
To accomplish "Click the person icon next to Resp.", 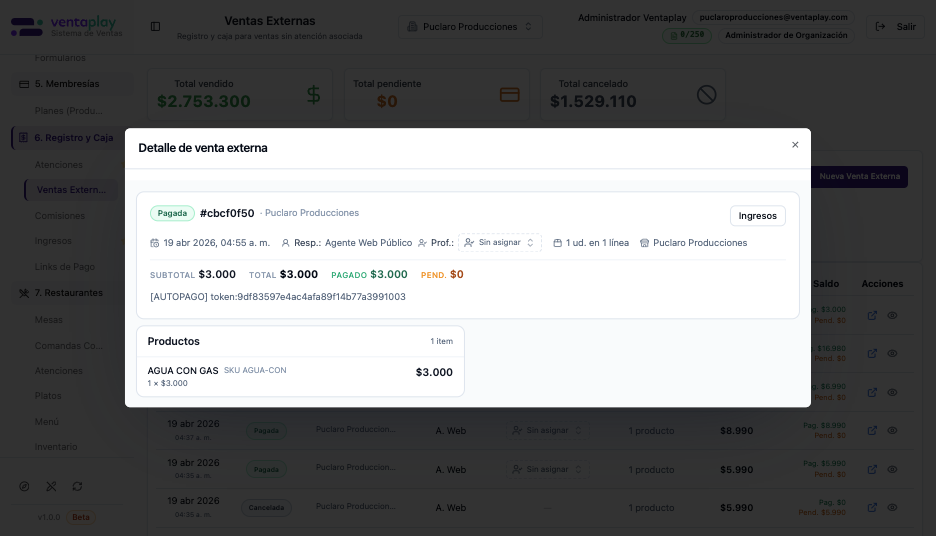I will click(285, 243).
